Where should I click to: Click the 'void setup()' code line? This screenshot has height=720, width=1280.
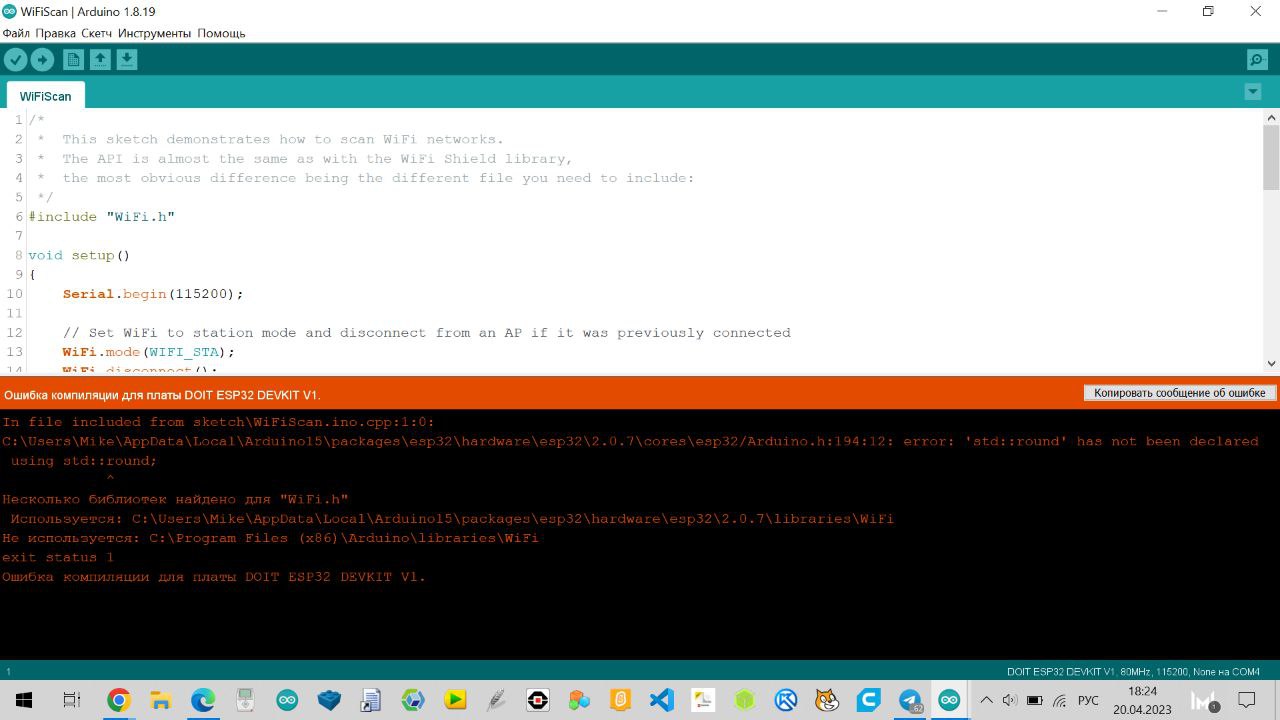tap(79, 255)
